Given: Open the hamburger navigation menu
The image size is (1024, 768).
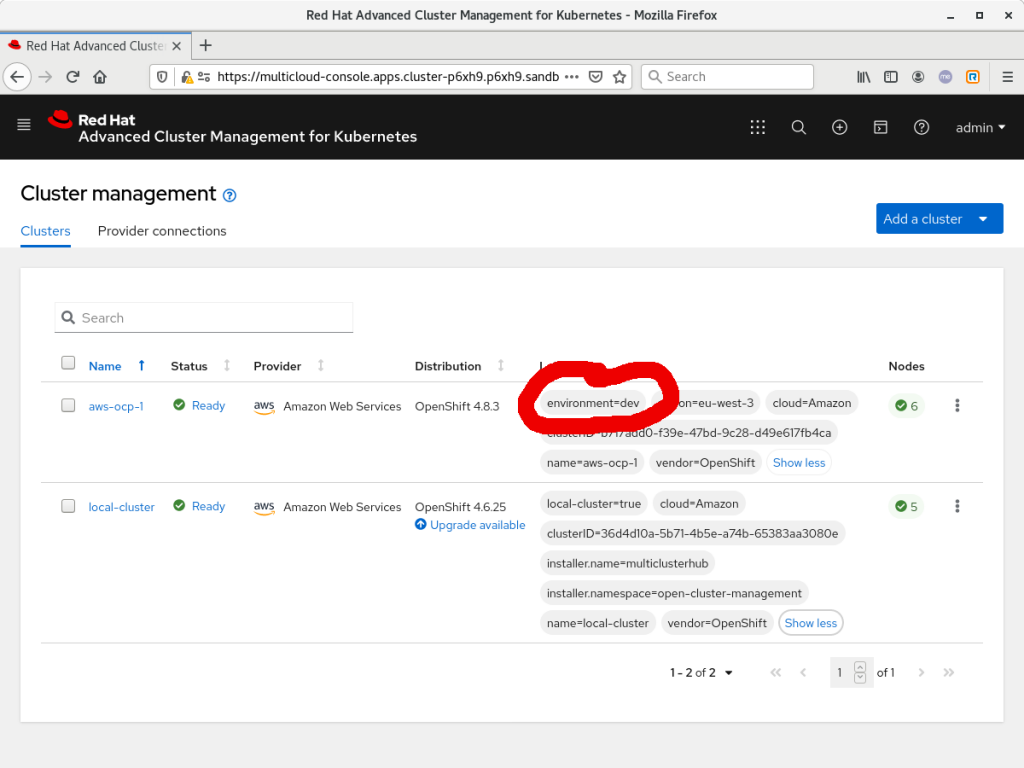Looking at the screenshot, I should point(24,125).
